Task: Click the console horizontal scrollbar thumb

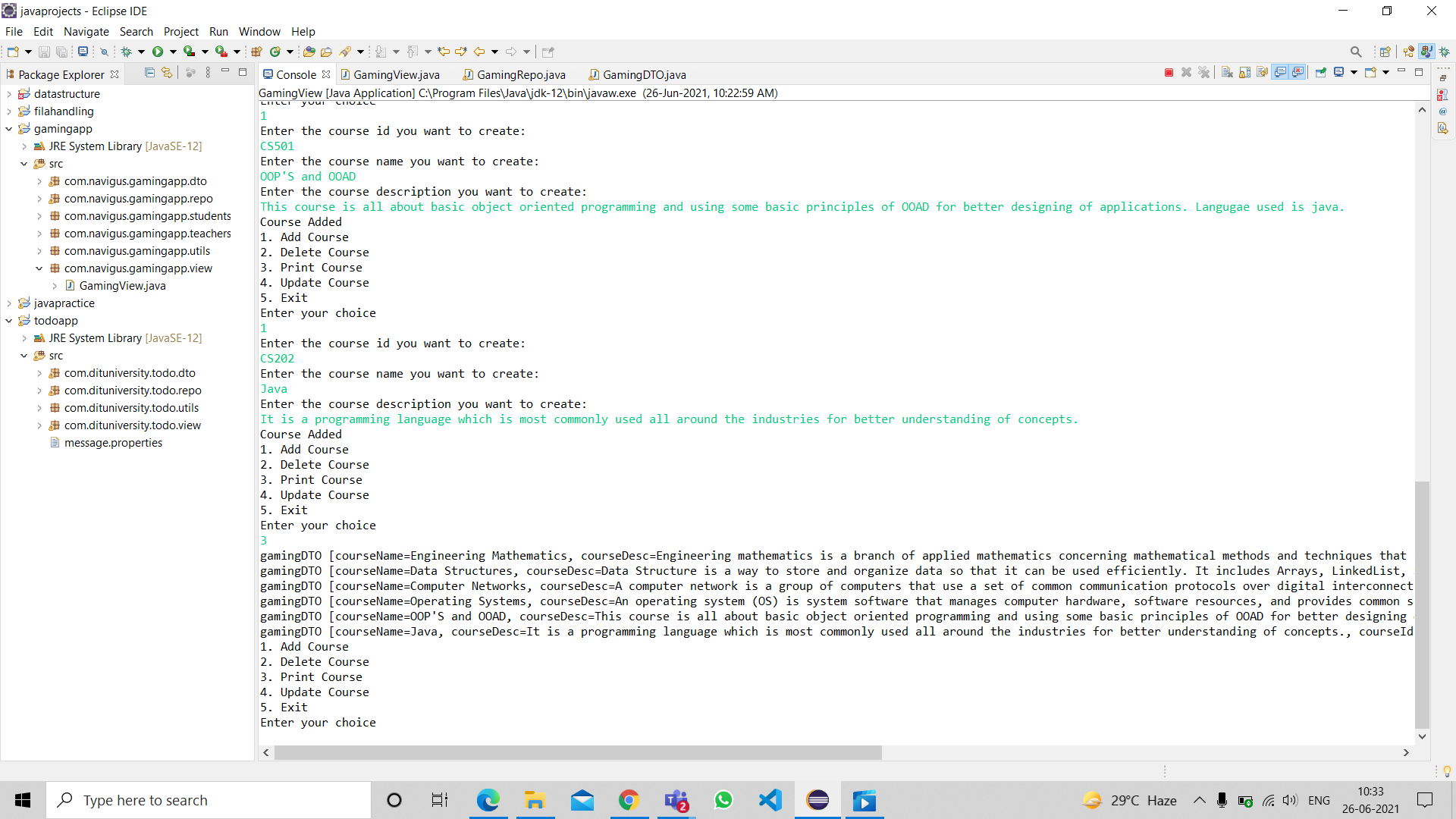Action: (x=578, y=753)
